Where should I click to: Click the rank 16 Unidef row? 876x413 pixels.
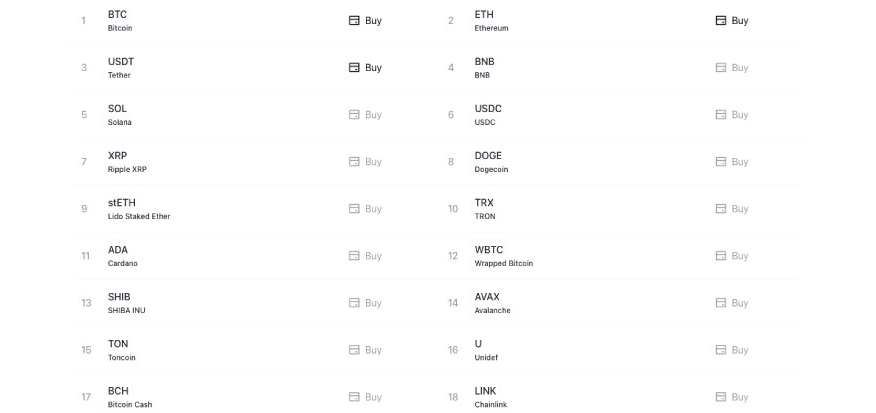(x=485, y=349)
